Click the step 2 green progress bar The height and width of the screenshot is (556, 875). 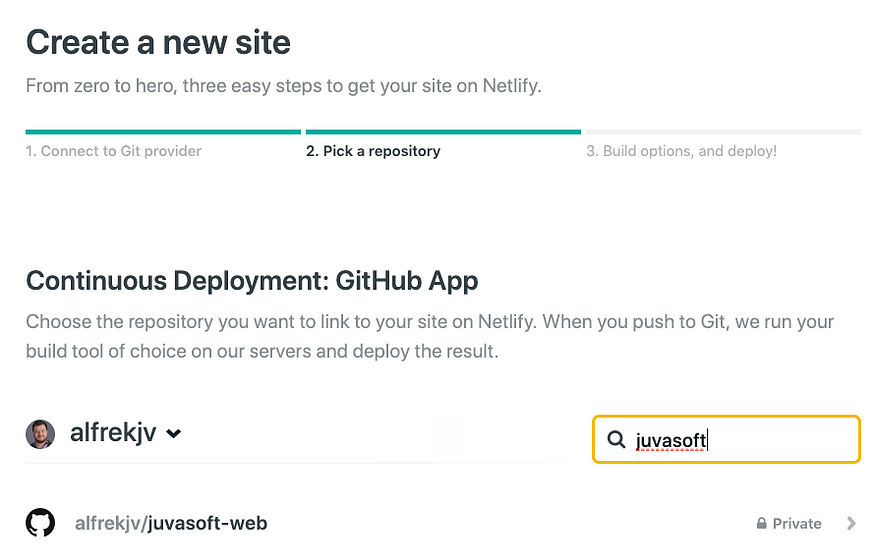[x=443, y=132]
